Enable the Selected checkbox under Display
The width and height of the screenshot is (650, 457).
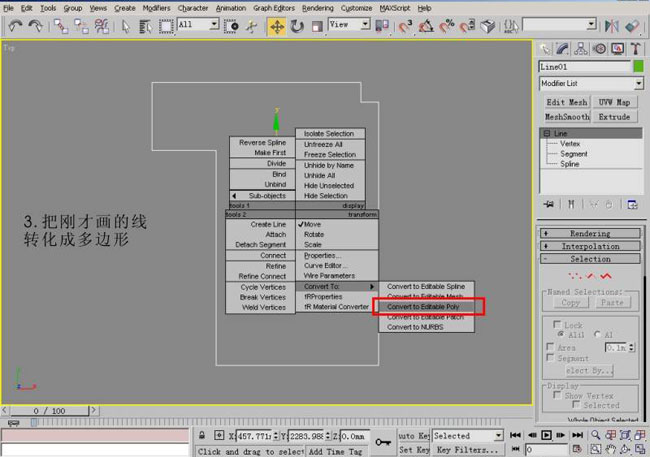[576, 404]
